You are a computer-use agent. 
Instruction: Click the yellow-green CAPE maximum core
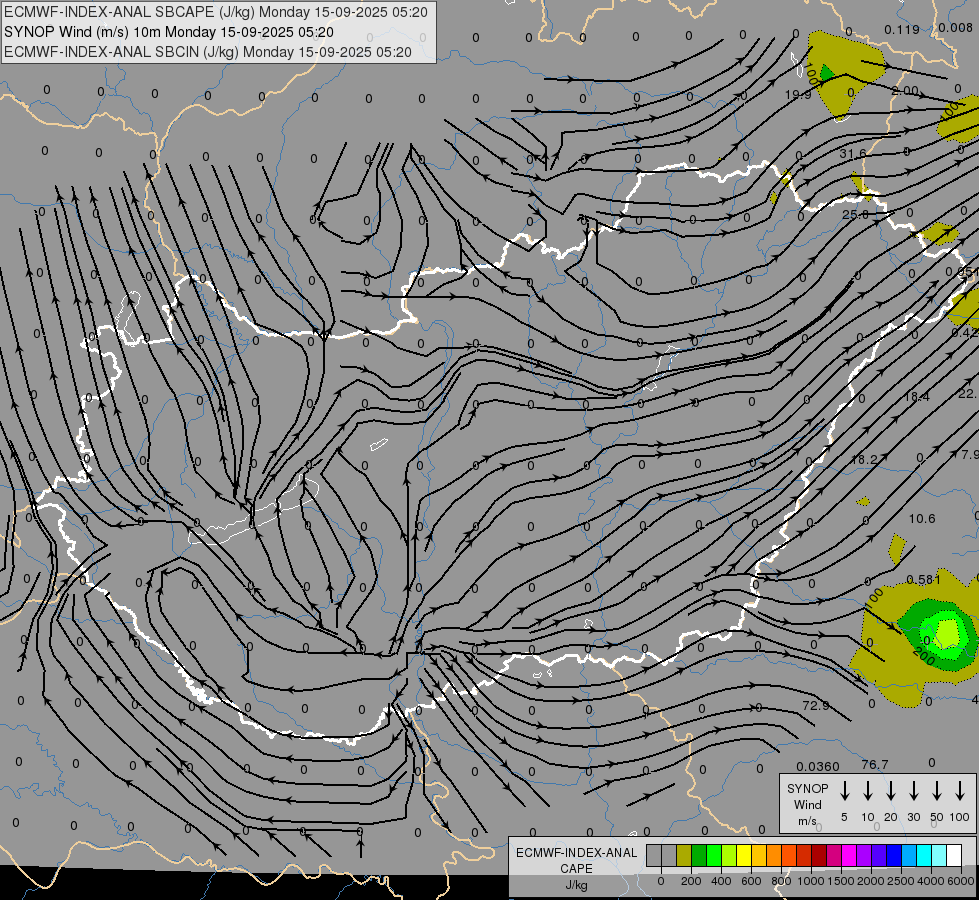[948, 633]
